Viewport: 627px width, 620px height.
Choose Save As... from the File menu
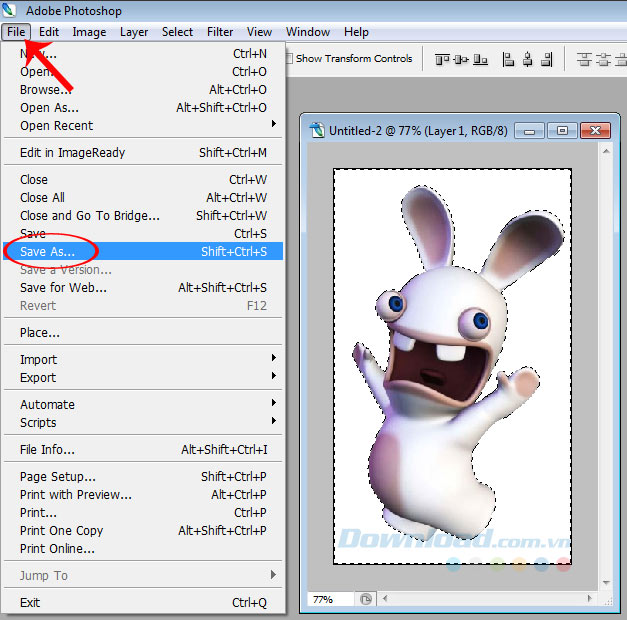pyautogui.click(x=48, y=252)
